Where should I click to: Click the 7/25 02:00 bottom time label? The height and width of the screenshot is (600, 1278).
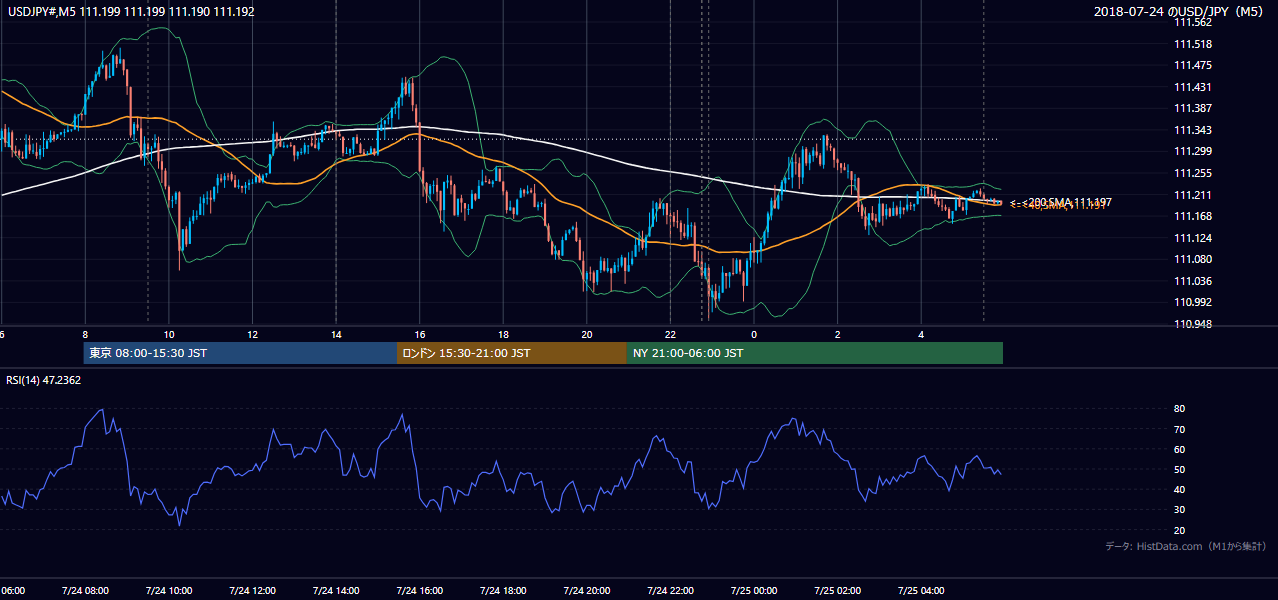point(837,591)
